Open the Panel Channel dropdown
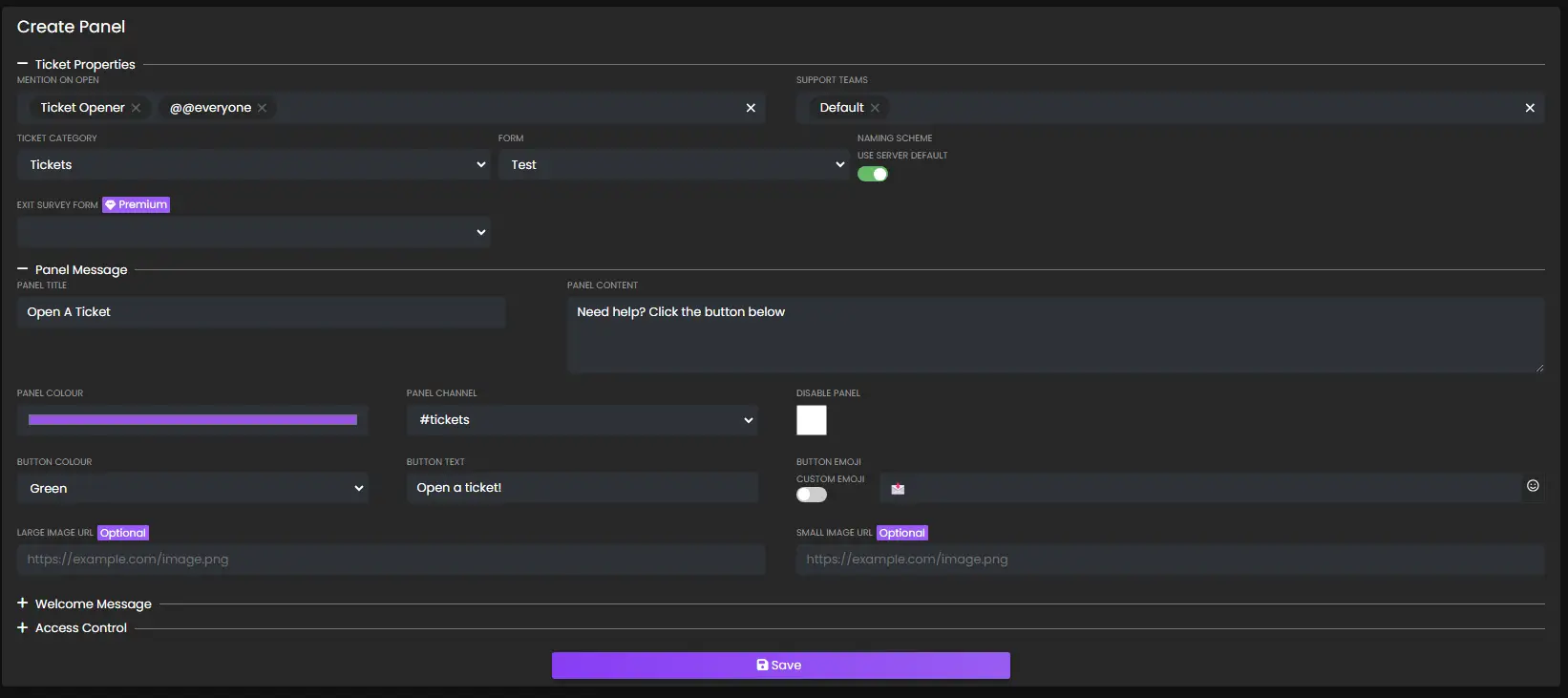The height and width of the screenshot is (698, 1568). [582, 420]
